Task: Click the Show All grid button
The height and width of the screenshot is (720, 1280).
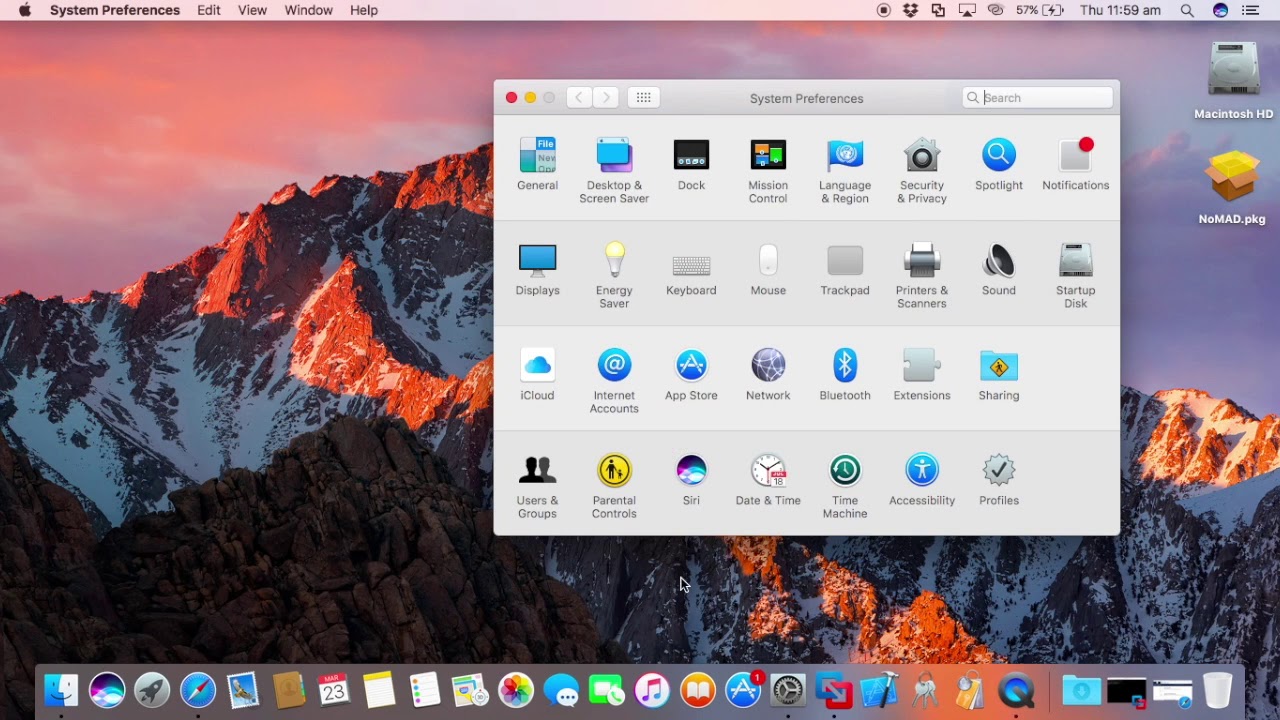Action: (644, 97)
